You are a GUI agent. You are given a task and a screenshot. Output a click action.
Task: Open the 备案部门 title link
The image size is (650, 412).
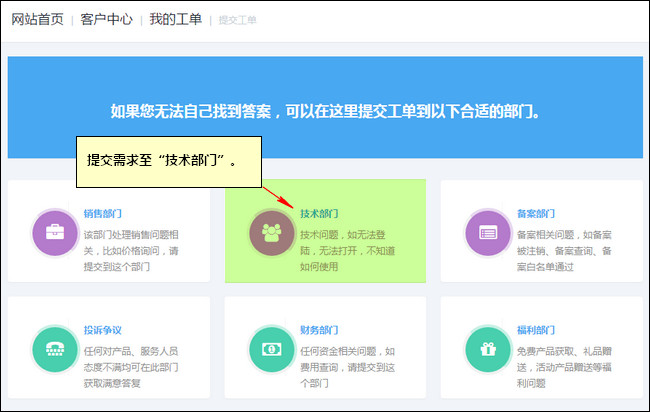tap(536, 213)
